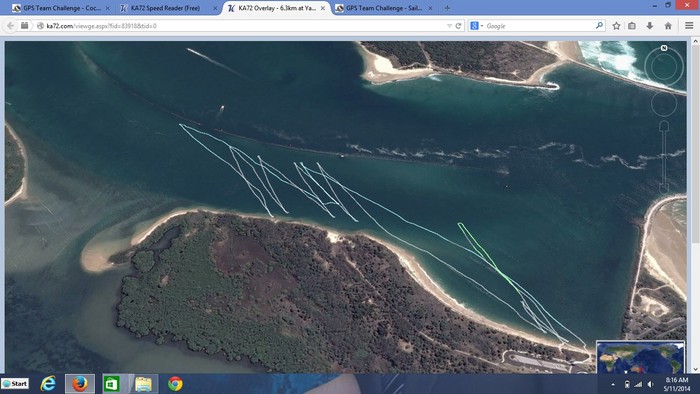
Task: Show the bookmarks list icon
Action: [x=632, y=26]
